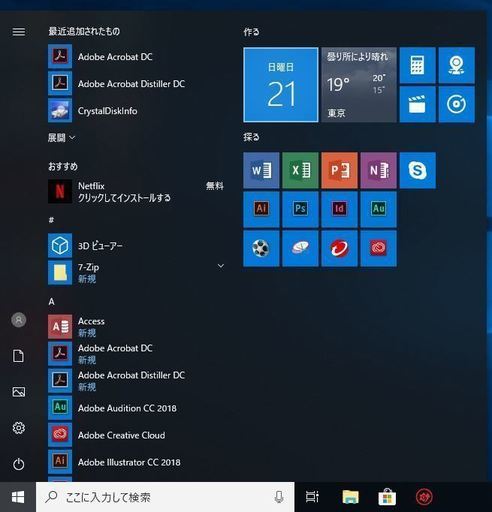
Task: Open the PowerPoint tile
Action: click(x=339, y=171)
